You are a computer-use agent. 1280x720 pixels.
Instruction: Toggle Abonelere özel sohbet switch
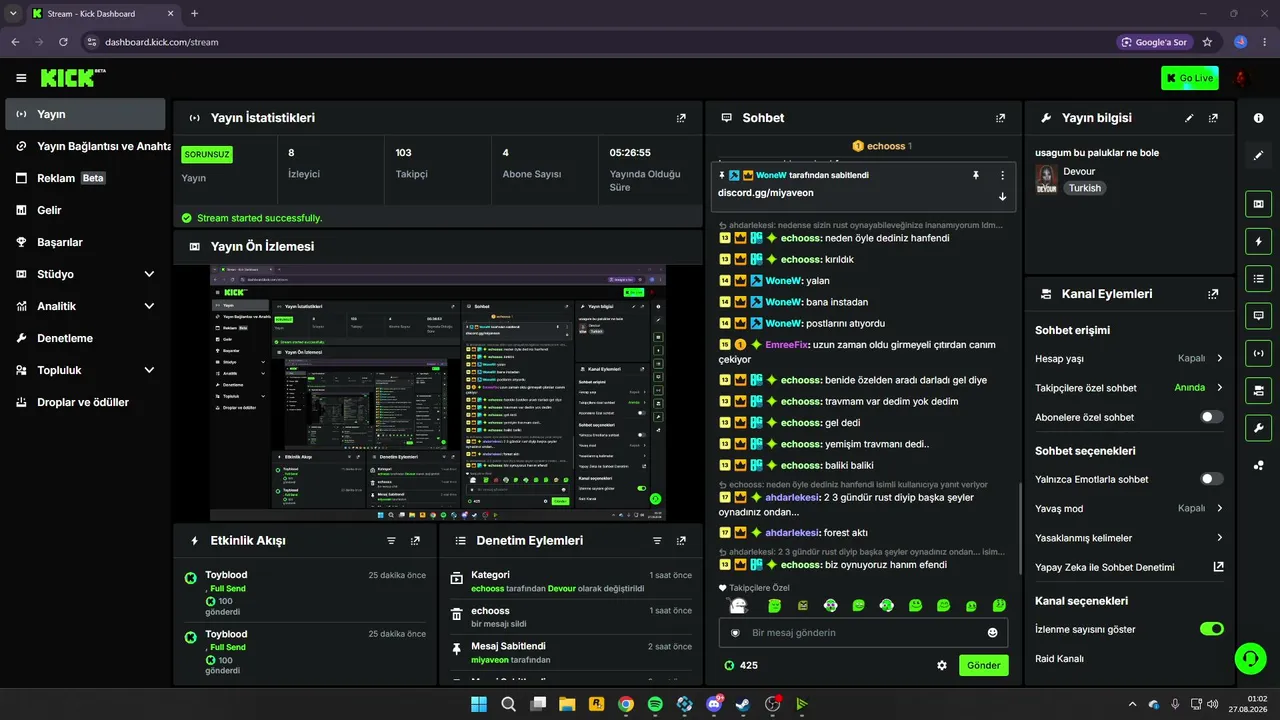[x=1211, y=417]
